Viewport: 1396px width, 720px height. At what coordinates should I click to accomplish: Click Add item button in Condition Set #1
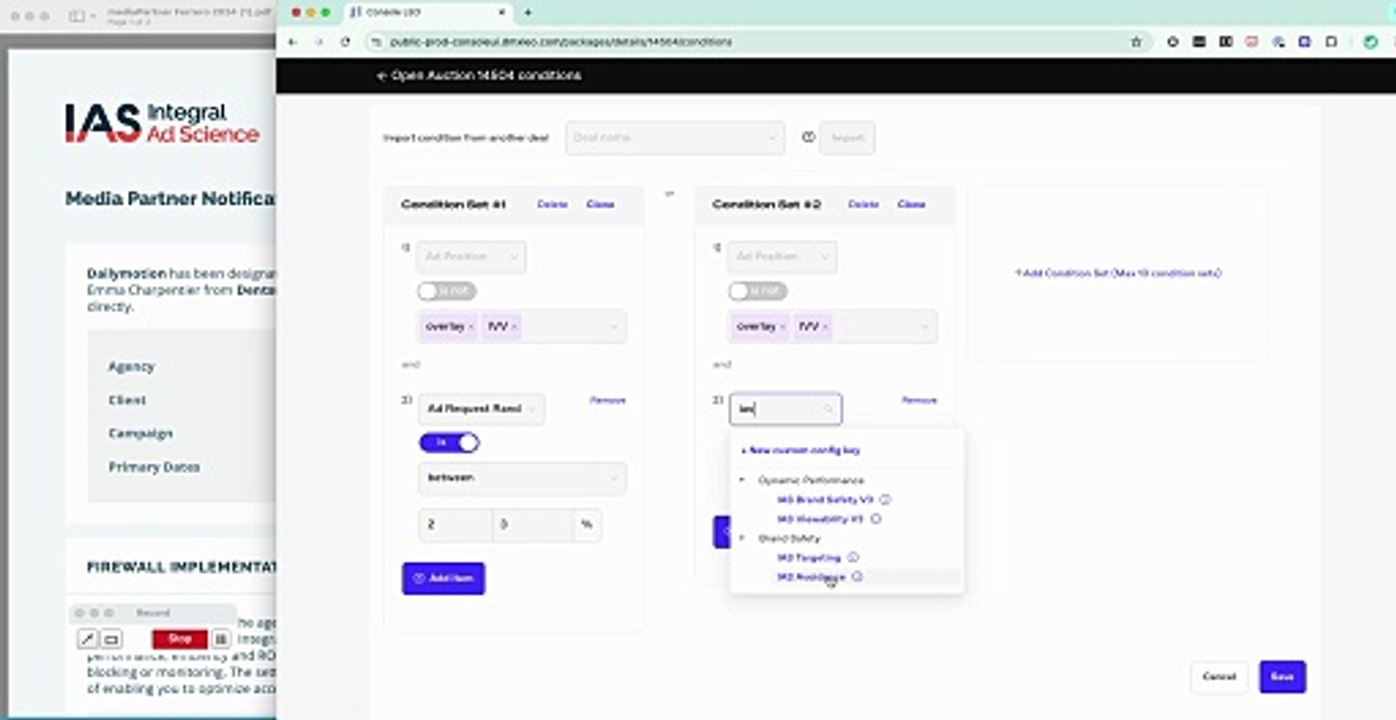tap(443, 578)
